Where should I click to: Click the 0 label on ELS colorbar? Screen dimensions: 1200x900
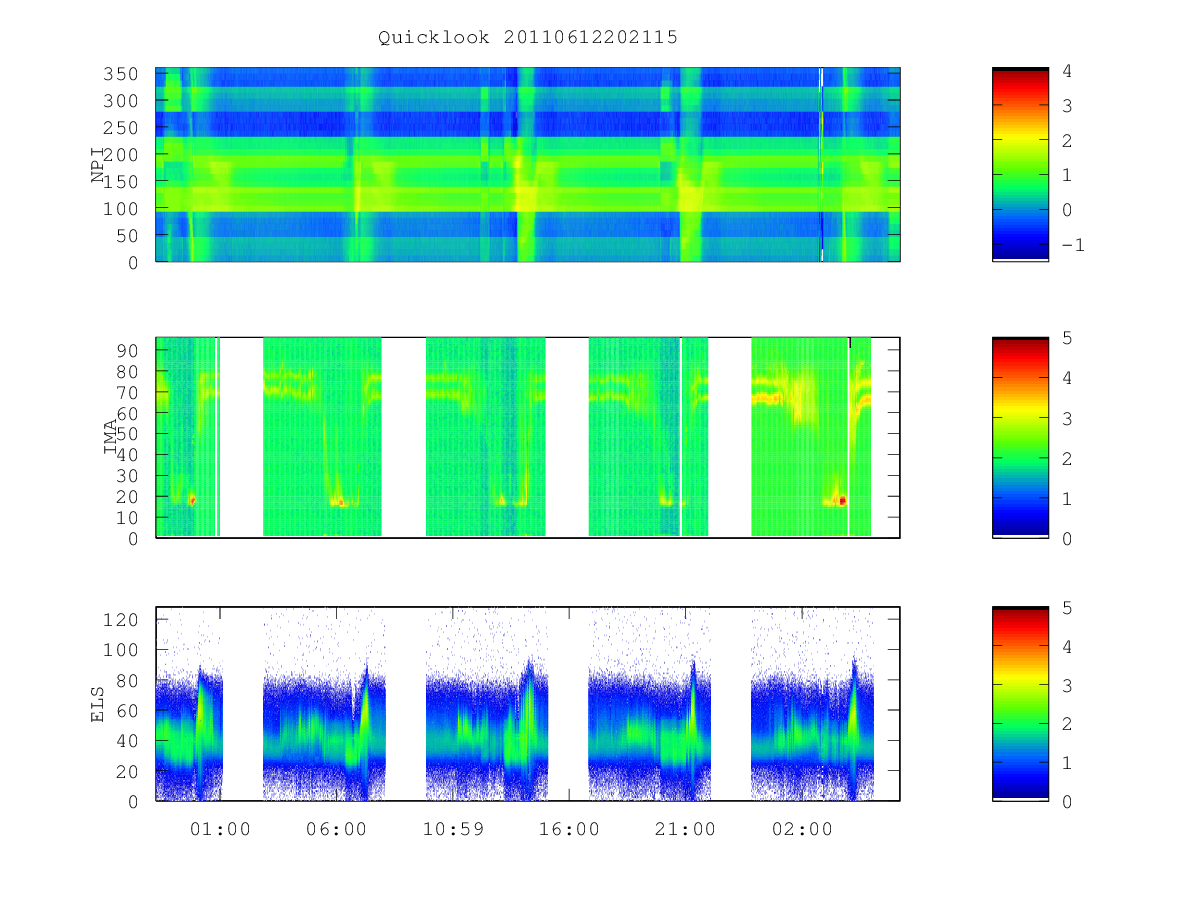(1067, 801)
